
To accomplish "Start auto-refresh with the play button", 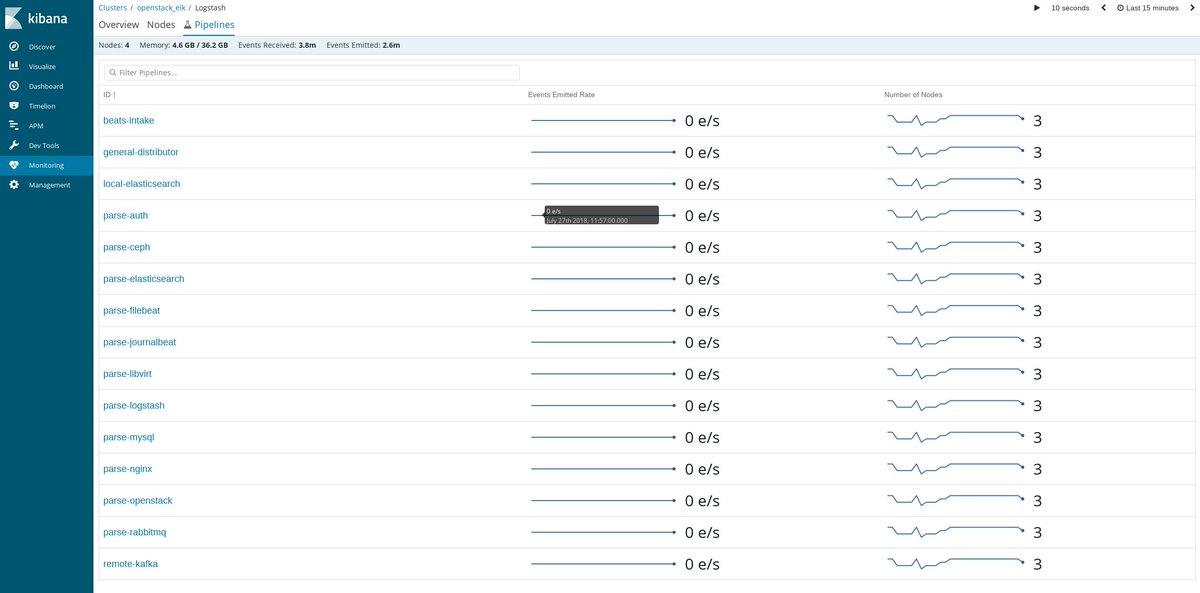I will (x=1036, y=7).
